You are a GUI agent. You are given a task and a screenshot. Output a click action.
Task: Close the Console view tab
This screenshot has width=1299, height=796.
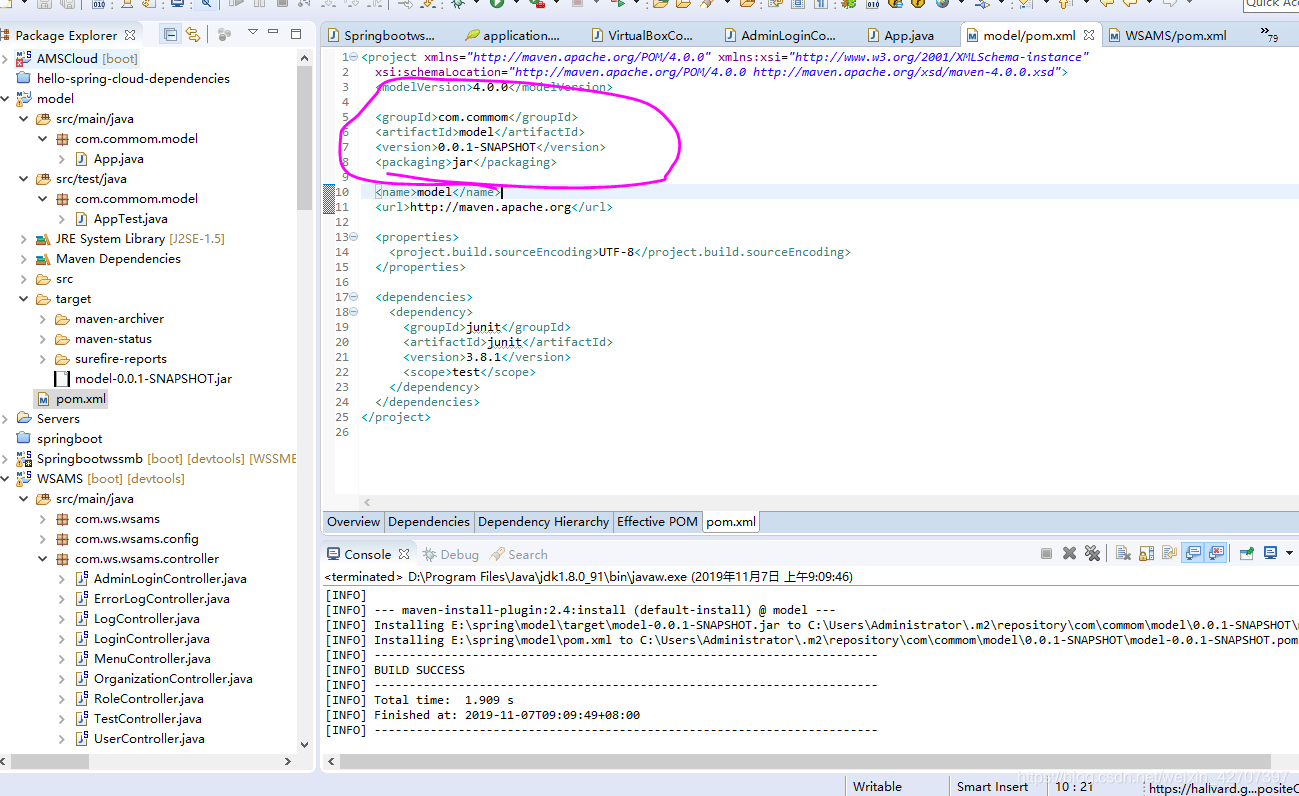pyautogui.click(x=404, y=554)
